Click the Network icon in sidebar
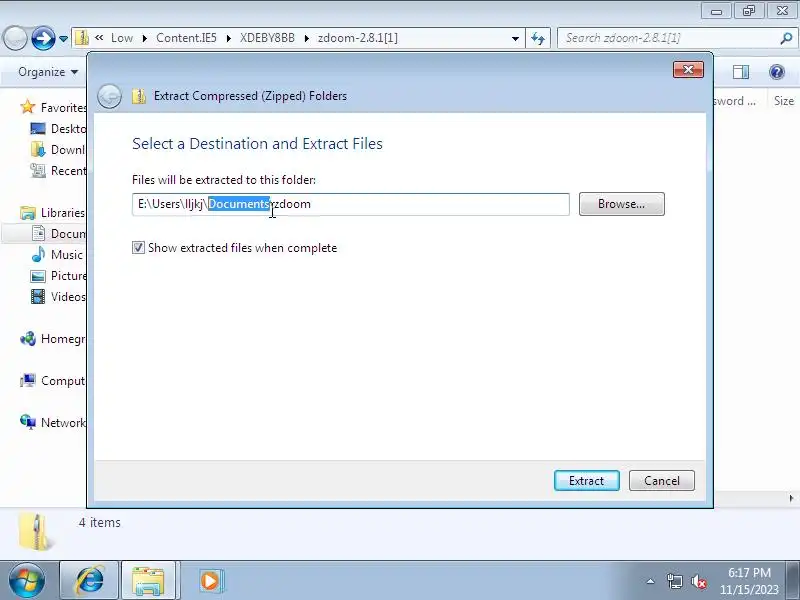The width and height of the screenshot is (800, 600). click(x=28, y=421)
